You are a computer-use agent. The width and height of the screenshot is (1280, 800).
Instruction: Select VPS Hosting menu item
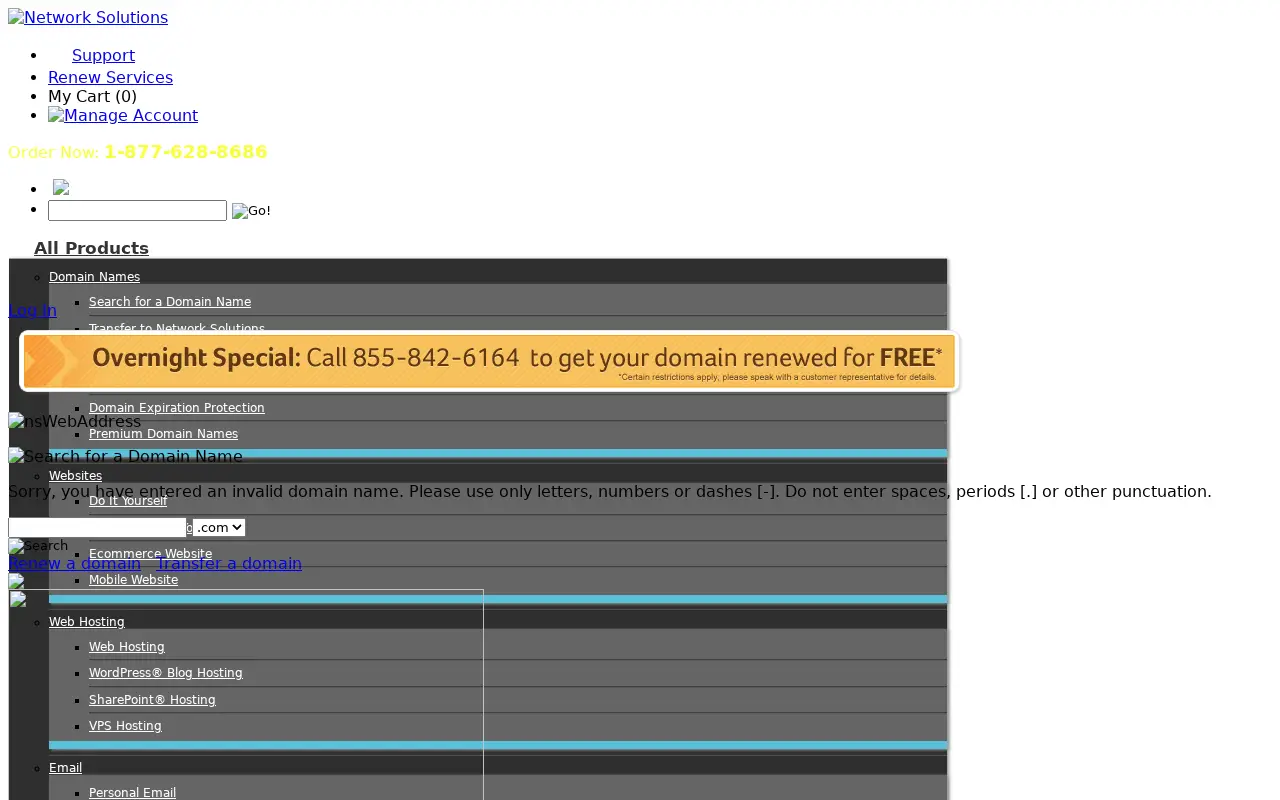pyautogui.click(x=125, y=726)
